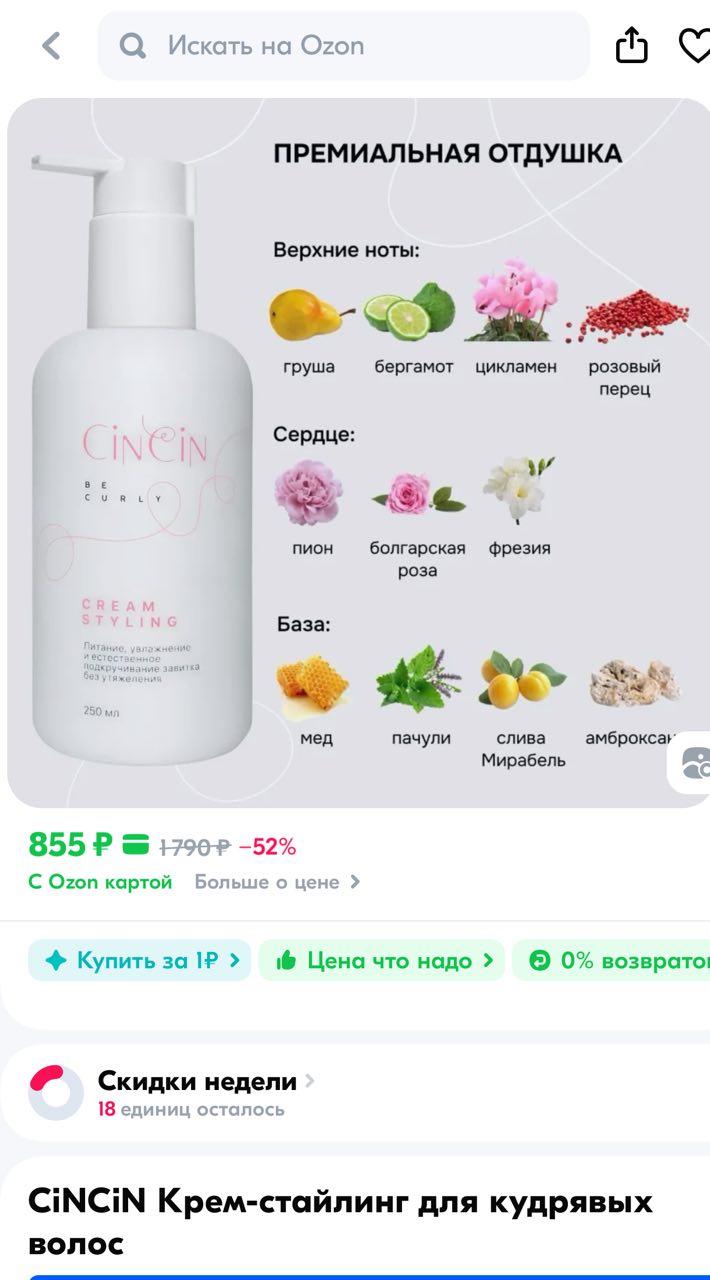Open Скидки недели chevron
Image resolution: width=710 pixels, height=1280 pixels.
pos(310,1080)
